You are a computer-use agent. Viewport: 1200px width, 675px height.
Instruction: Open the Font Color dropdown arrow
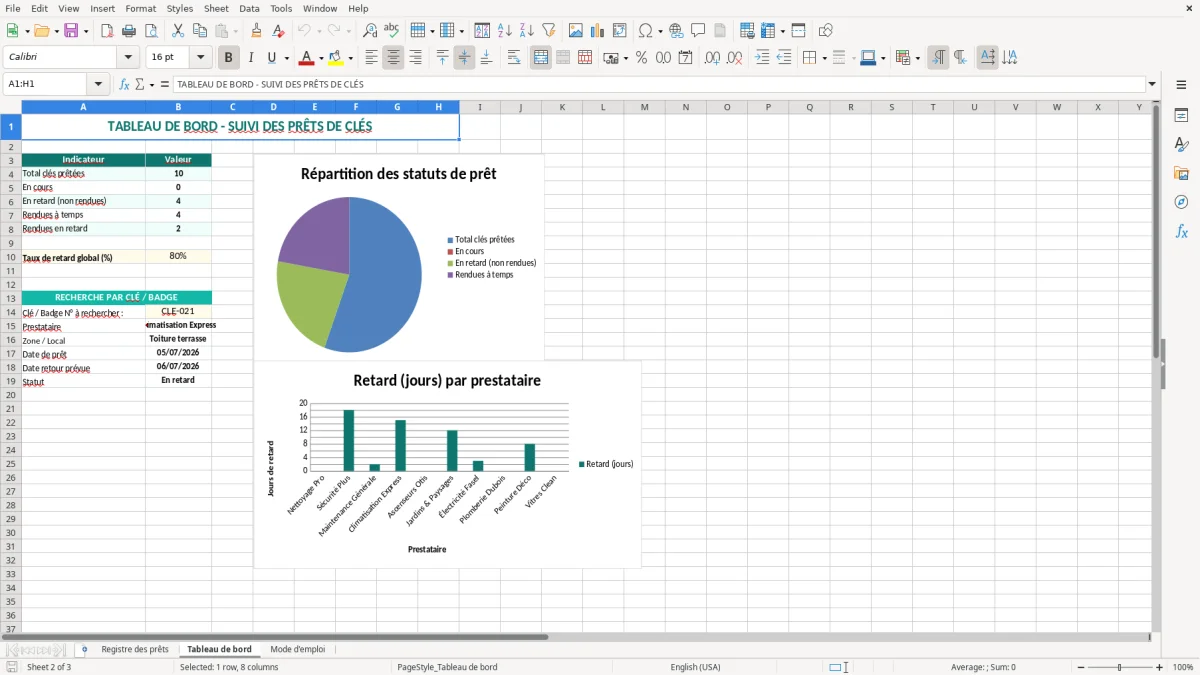(x=320, y=58)
